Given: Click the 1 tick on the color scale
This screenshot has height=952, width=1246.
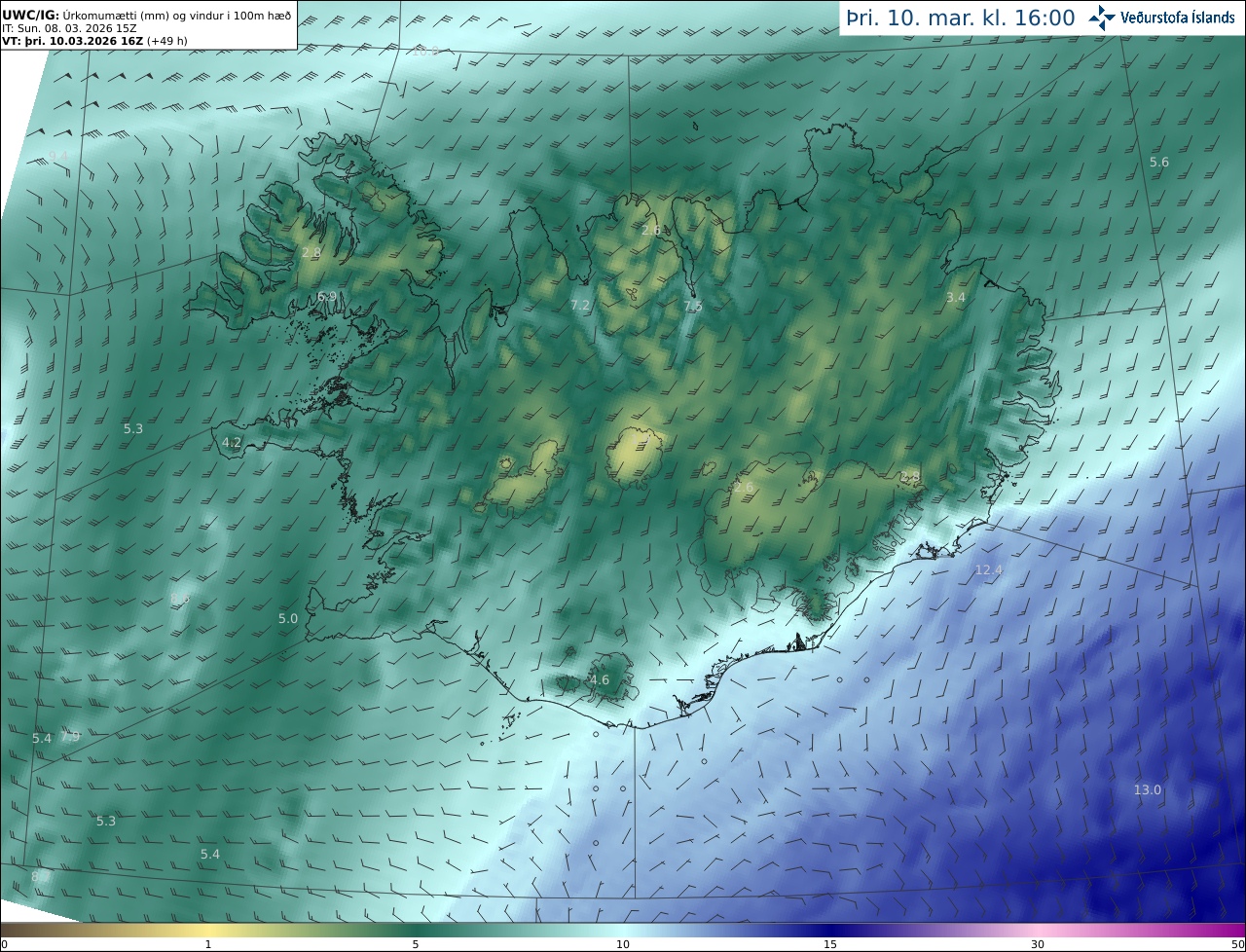Looking at the screenshot, I should (208, 944).
